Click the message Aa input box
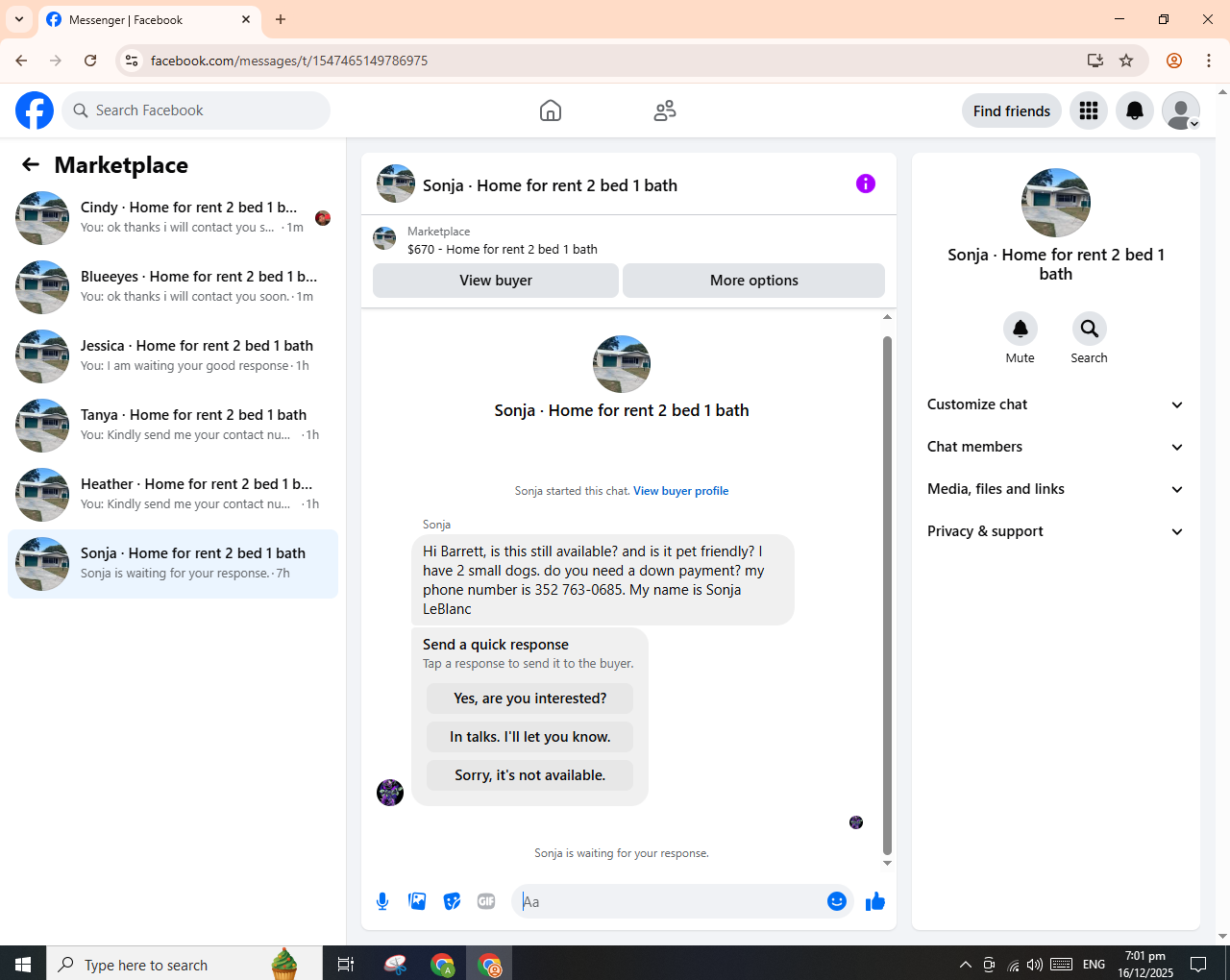 point(671,901)
